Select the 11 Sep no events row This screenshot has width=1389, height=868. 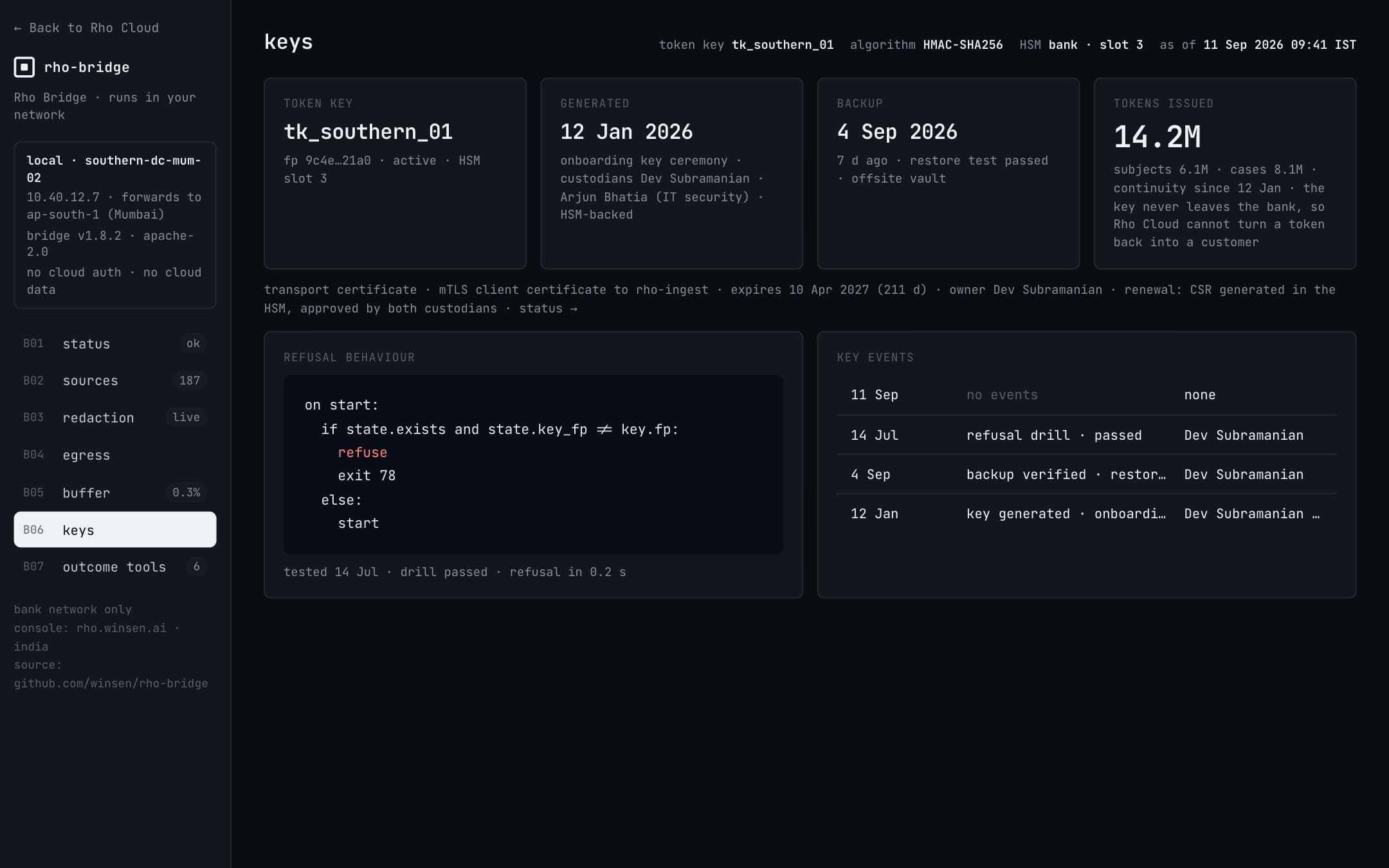1087,395
